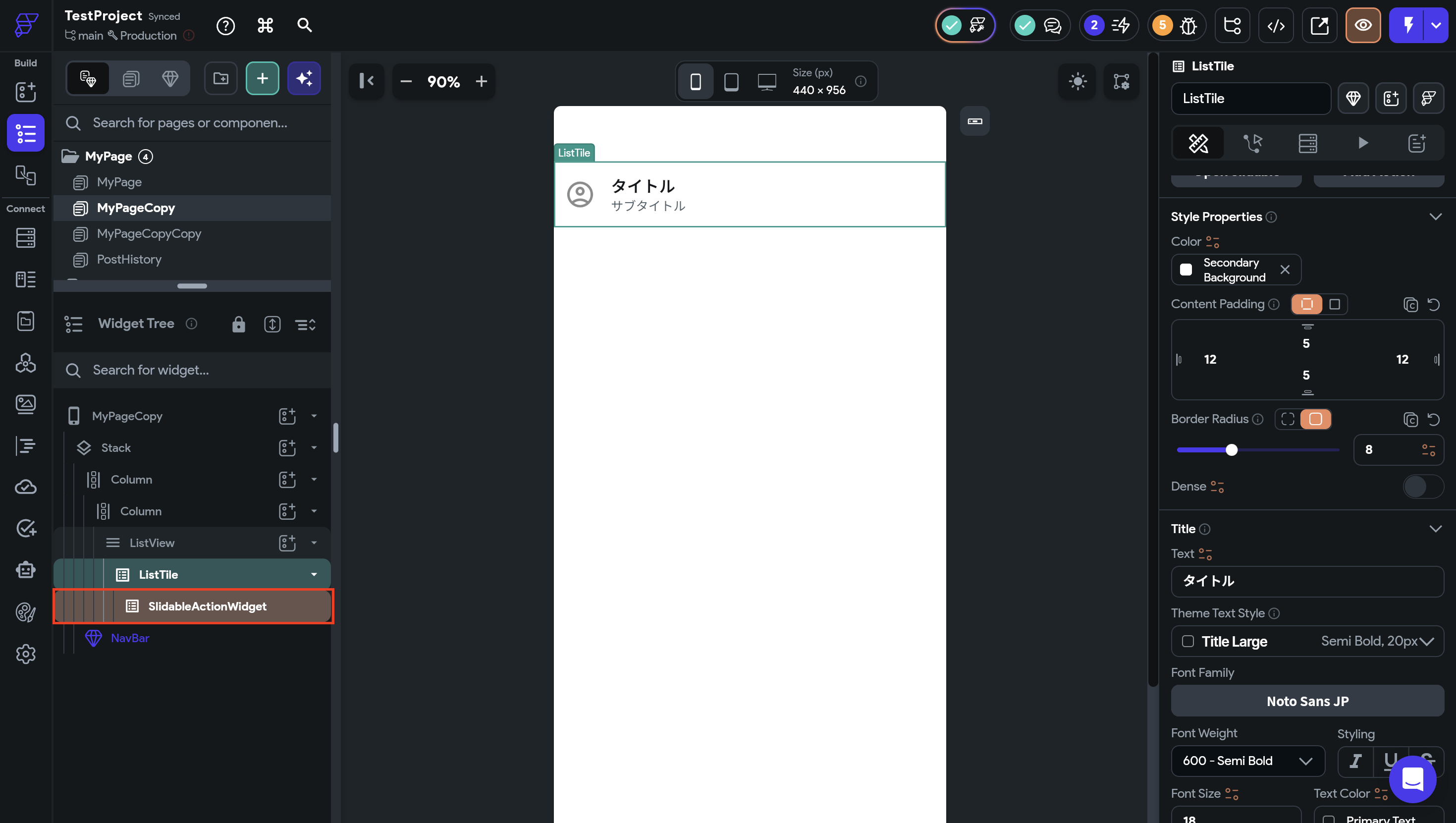
Task: Open the Theme Settings palette icon
Action: coord(25,612)
